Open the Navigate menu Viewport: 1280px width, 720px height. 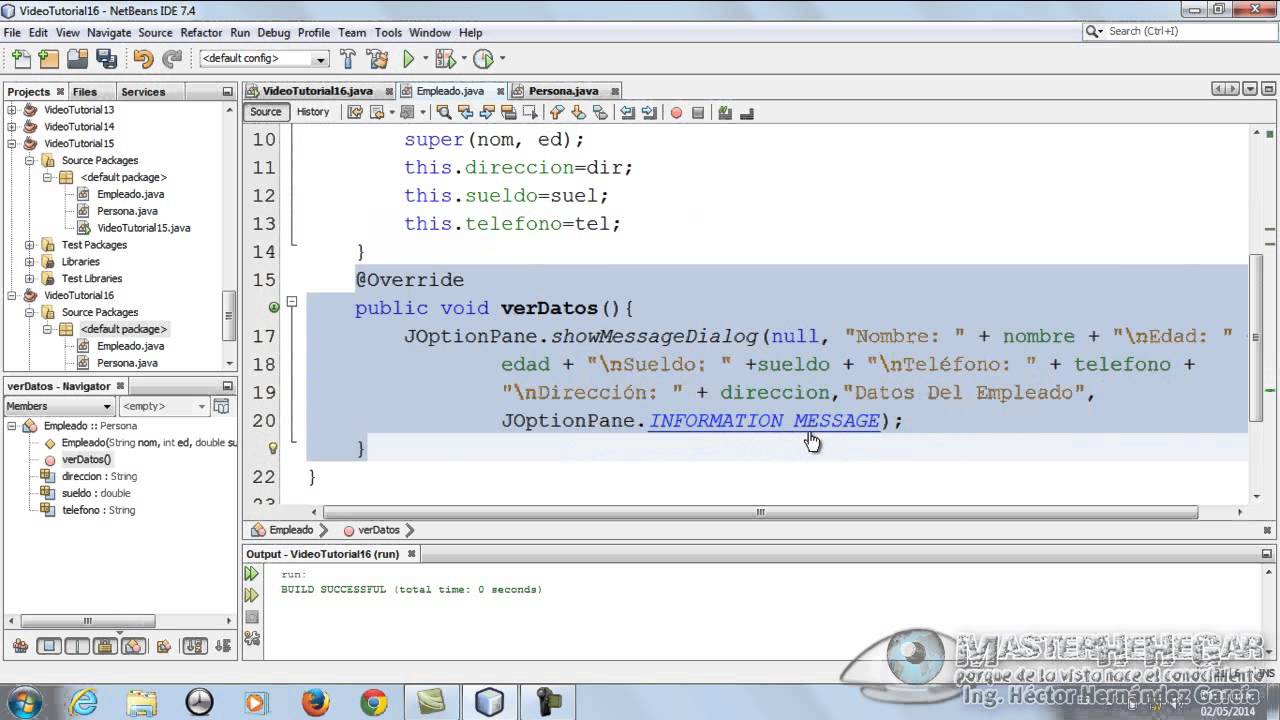pos(109,32)
